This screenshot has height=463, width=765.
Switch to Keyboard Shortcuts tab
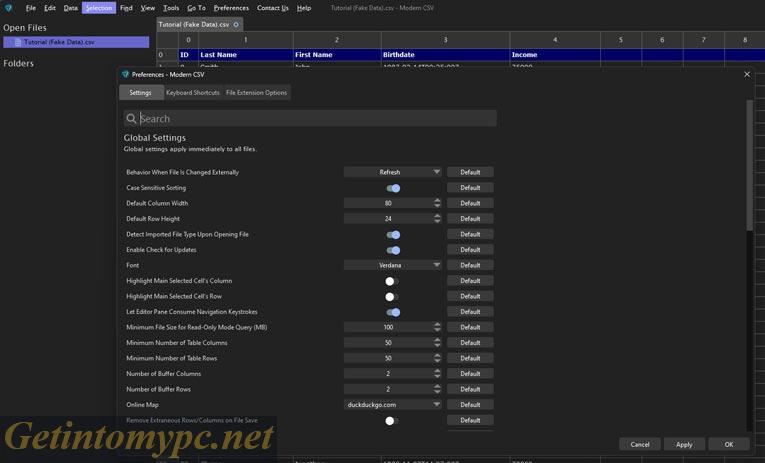point(193,93)
